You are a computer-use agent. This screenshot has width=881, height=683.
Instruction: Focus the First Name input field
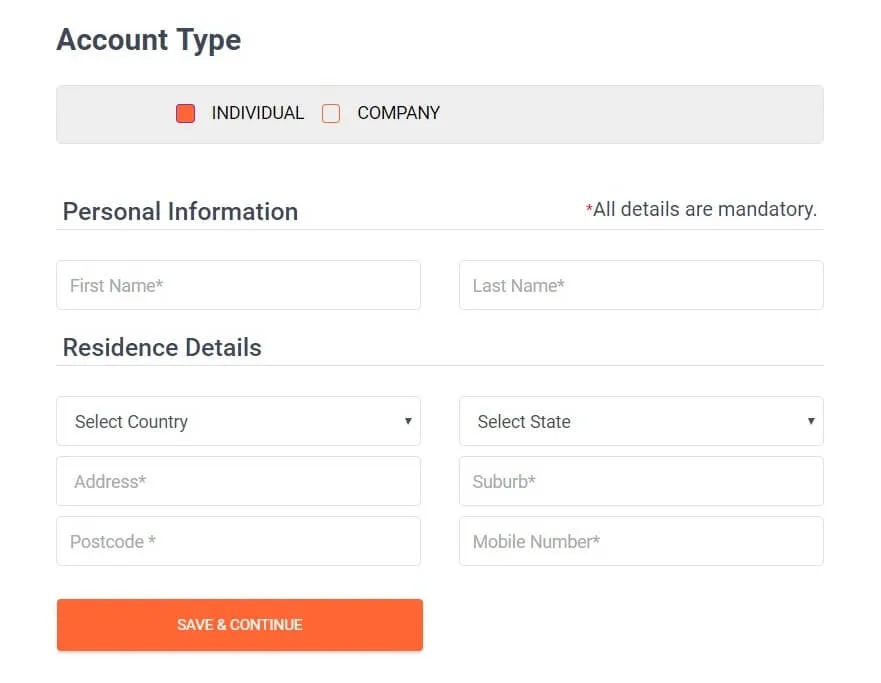pyautogui.click(x=238, y=285)
